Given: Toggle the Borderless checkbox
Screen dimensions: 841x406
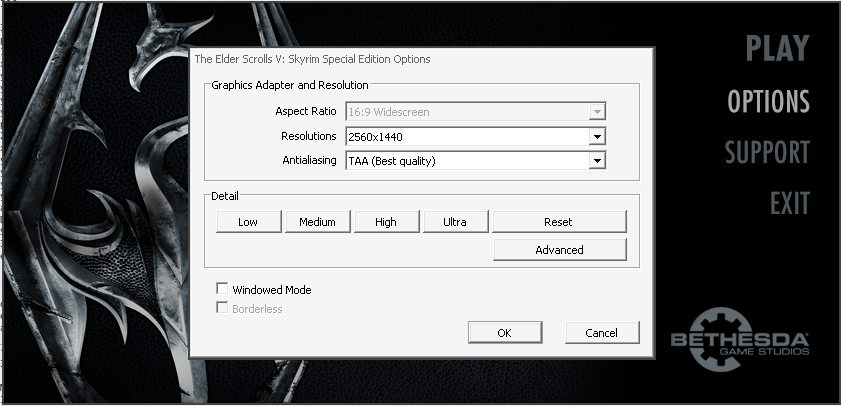Looking at the screenshot, I should [x=222, y=307].
